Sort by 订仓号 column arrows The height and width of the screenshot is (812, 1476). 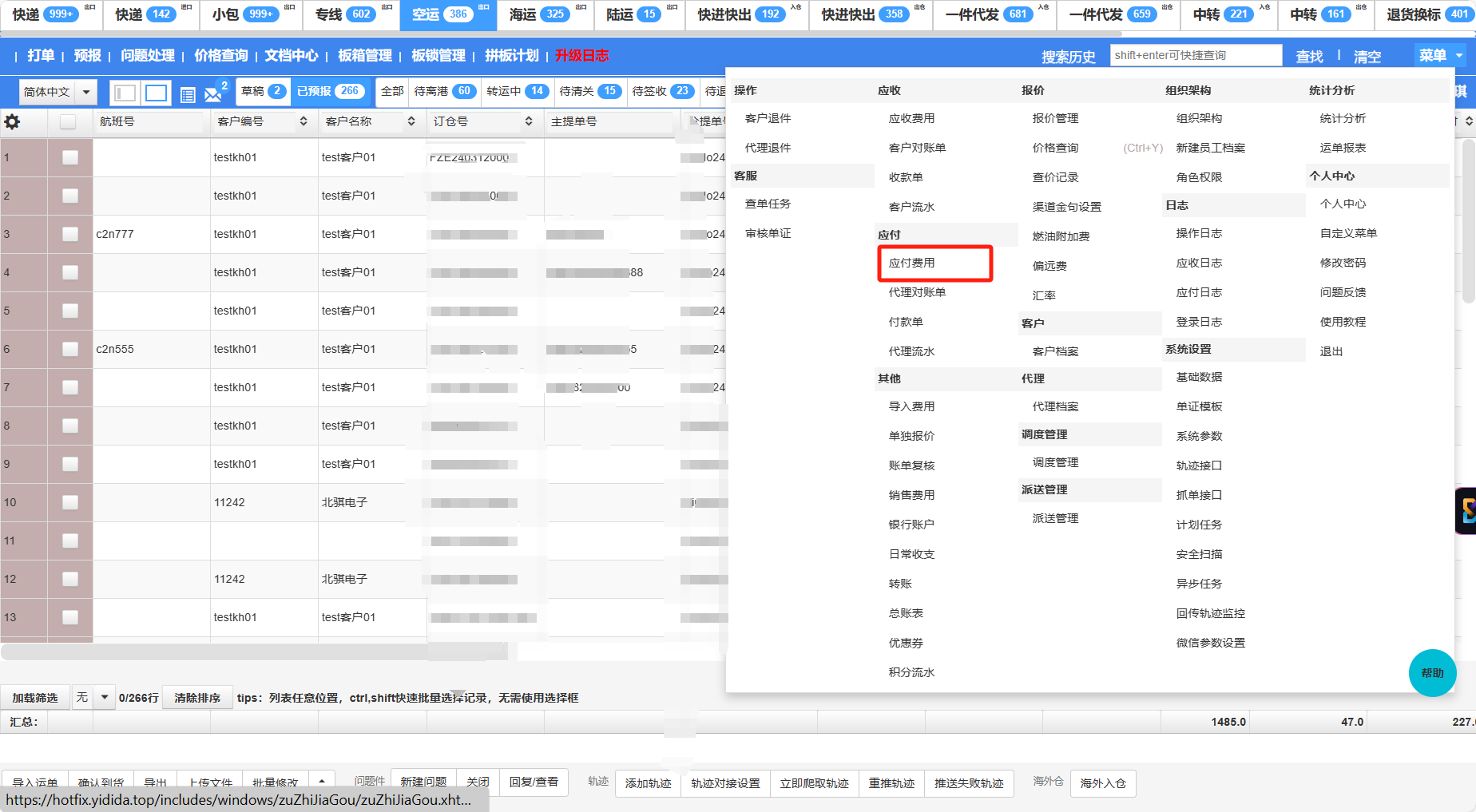point(529,121)
